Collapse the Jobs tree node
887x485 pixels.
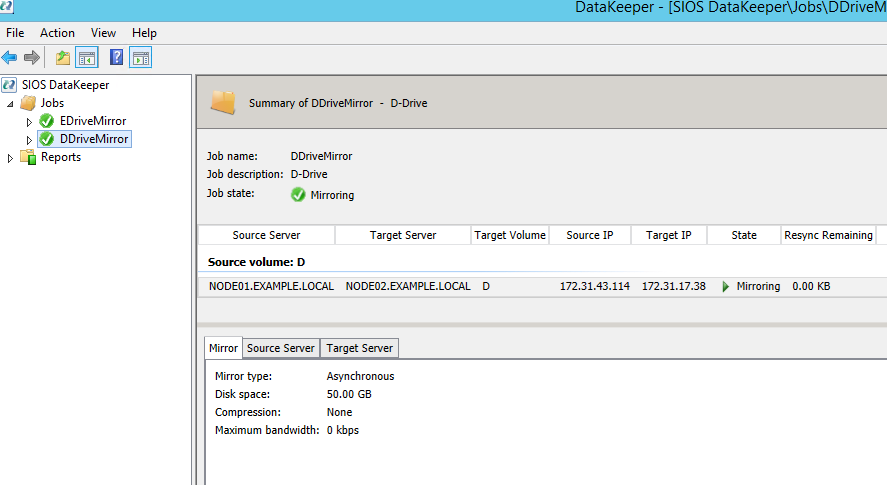pyautogui.click(x=10, y=104)
